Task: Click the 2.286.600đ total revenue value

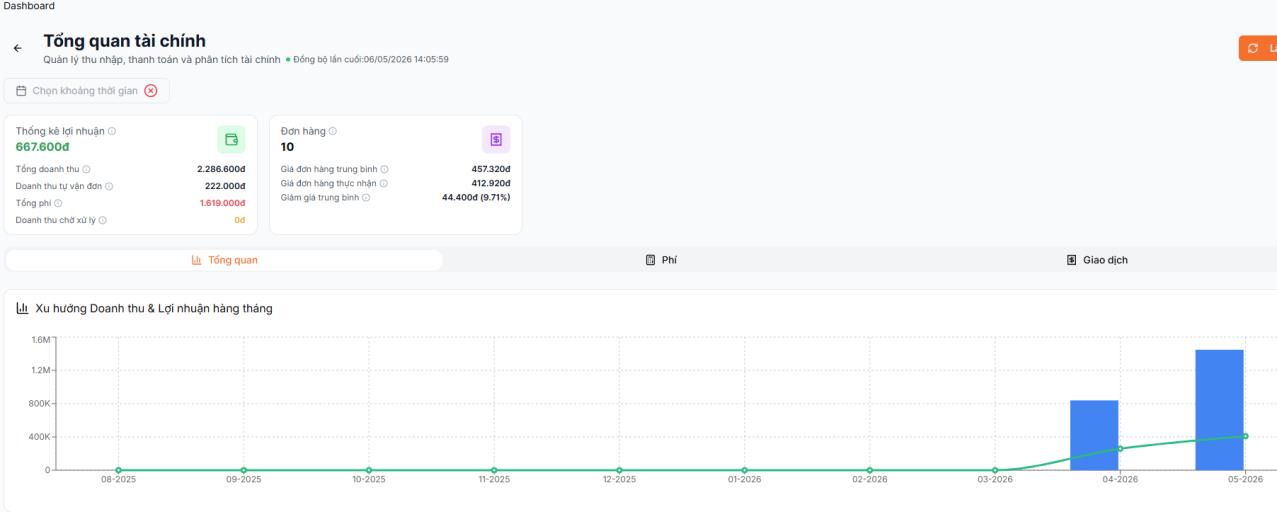Action: pos(222,169)
